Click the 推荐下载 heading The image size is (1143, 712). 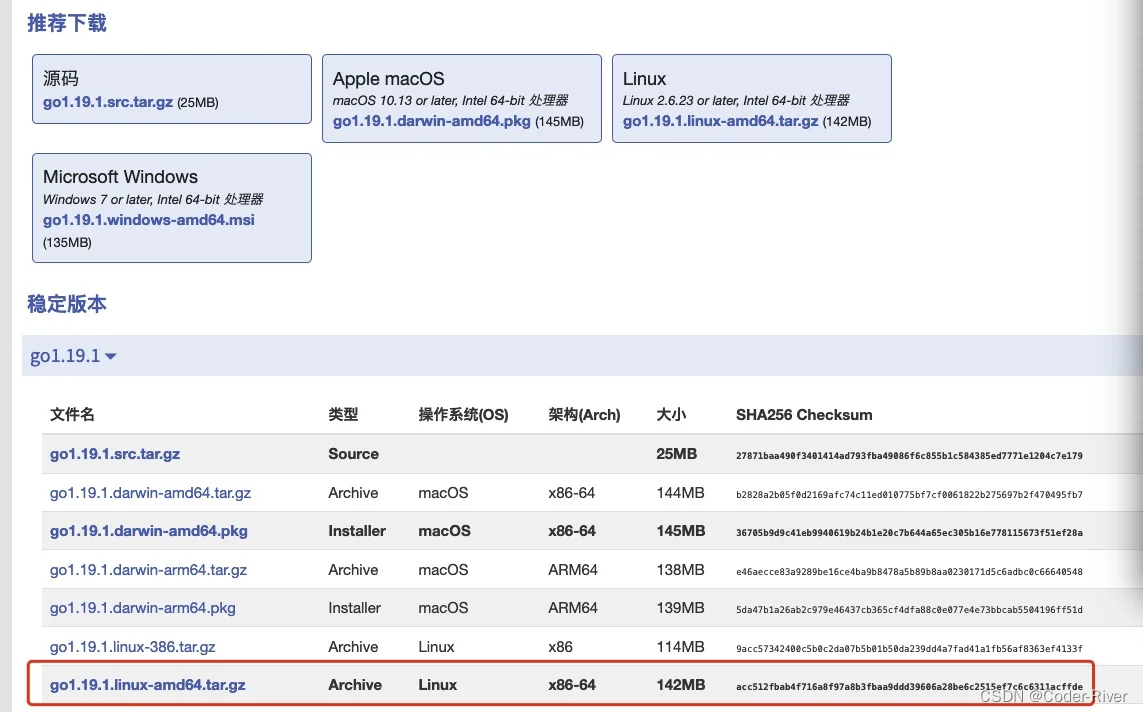[x=67, y=23]
